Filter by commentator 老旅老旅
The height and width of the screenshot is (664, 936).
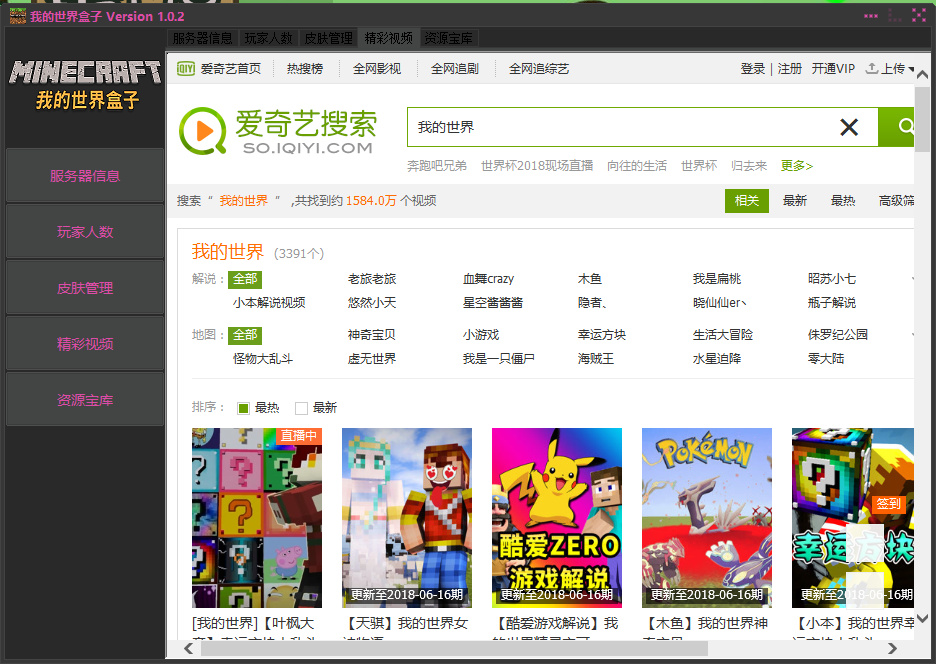(372, 279)
